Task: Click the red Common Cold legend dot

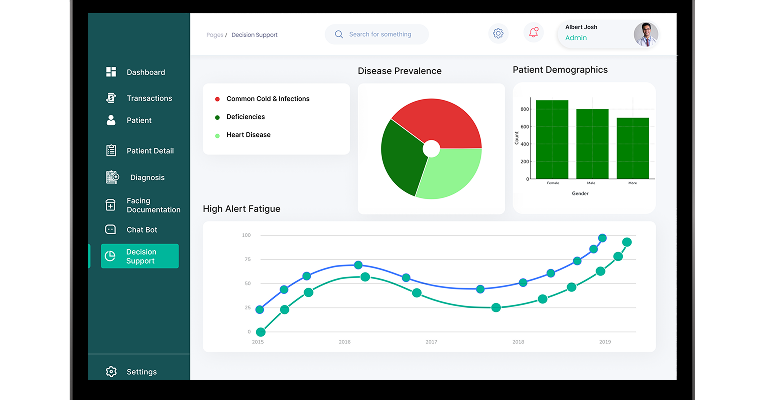Action: point(217,99)
